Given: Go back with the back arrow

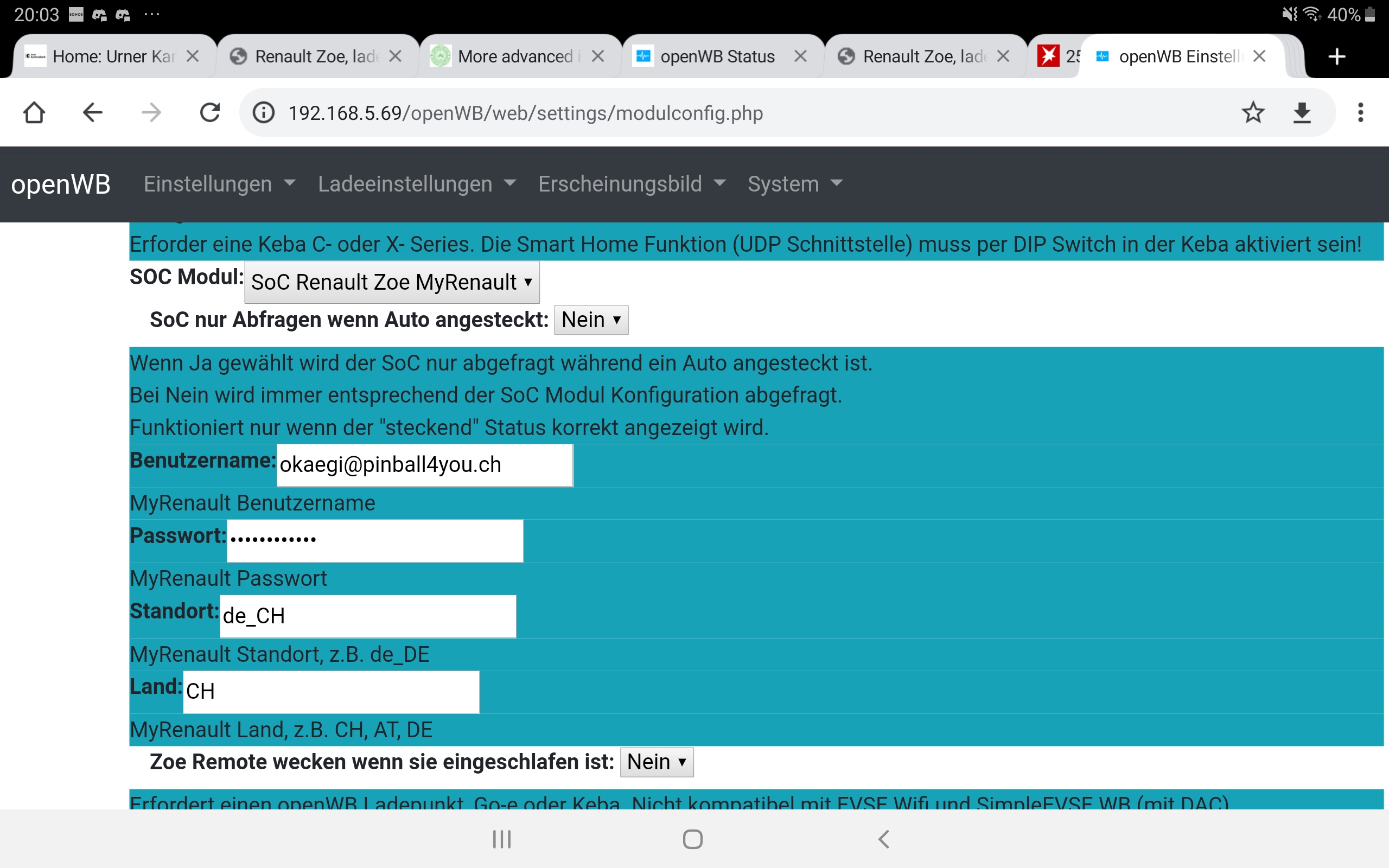Looking at the screenshot, I should click(x=92, y=113).
